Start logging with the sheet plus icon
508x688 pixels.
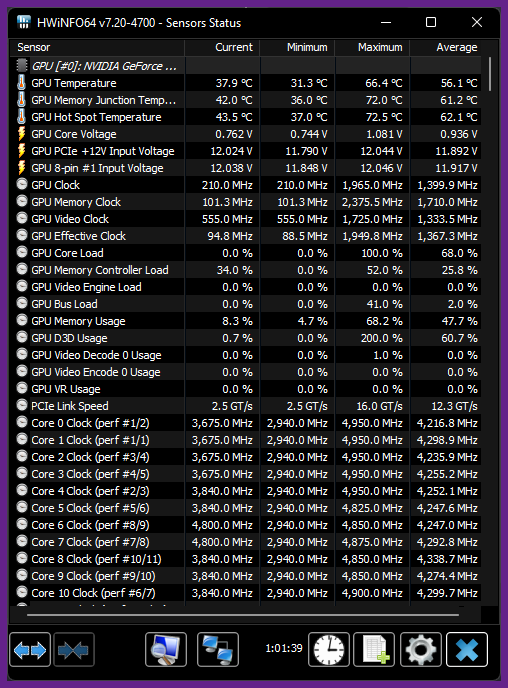[374, 650]
